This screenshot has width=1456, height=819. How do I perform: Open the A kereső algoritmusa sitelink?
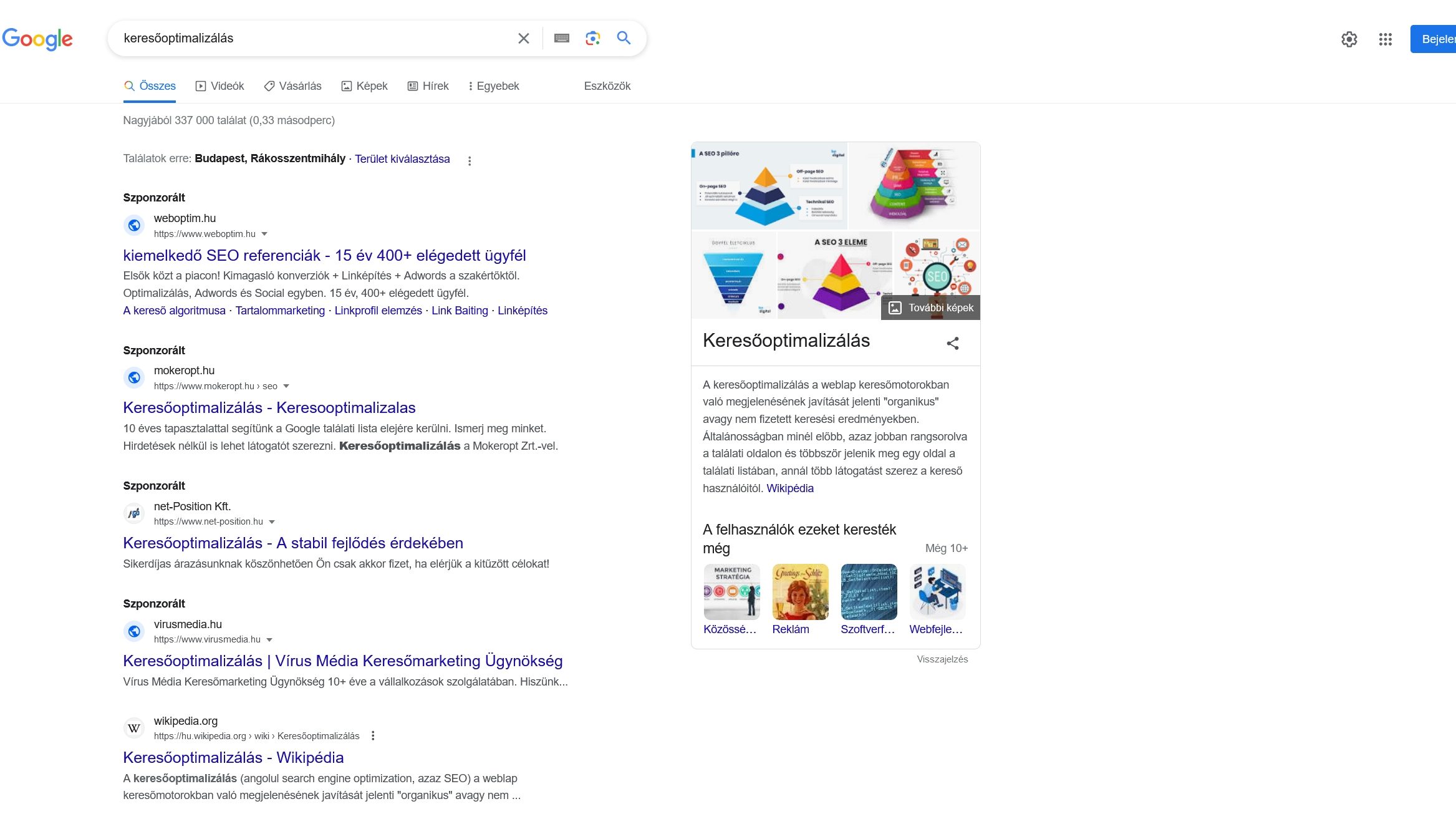click(175, 311)
